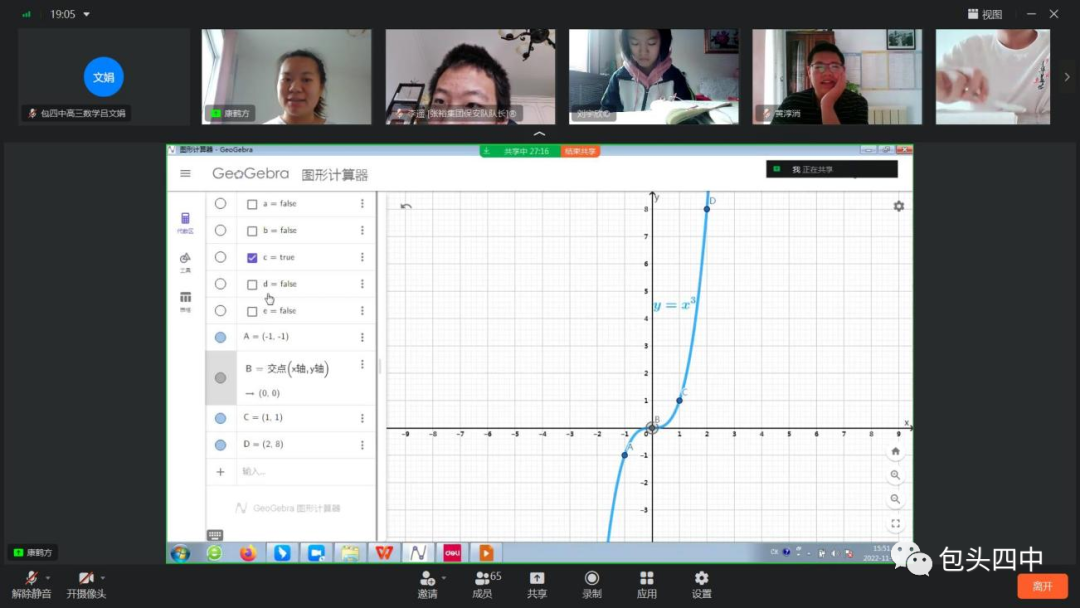The height and width of the screenshot is (608, 1080).
Task: Click the plus icon to add input
Action: pos(220,472)
